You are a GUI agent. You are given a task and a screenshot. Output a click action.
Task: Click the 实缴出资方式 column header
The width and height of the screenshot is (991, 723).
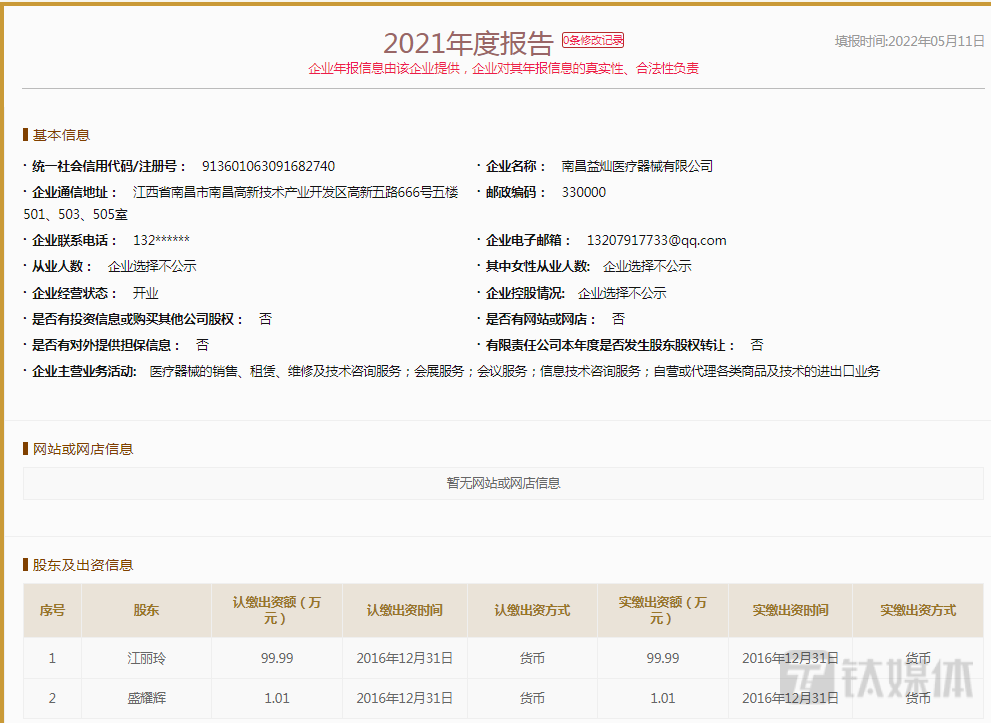[918, 610]
